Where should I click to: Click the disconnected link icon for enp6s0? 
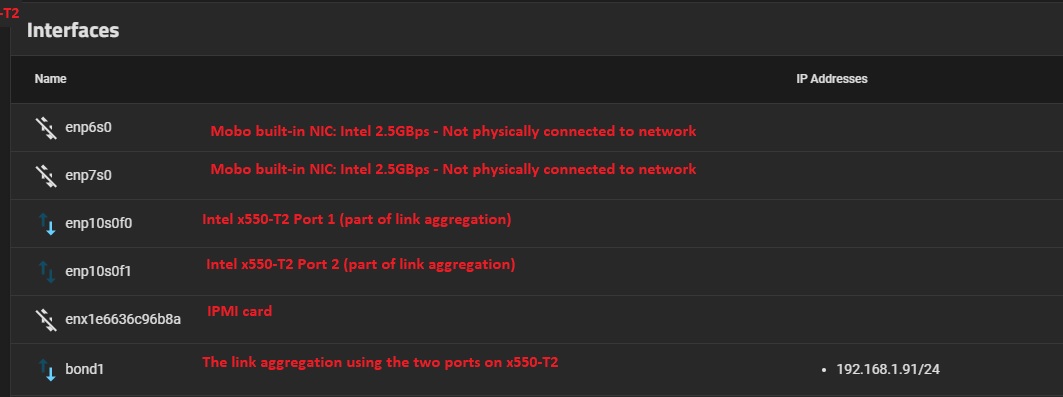tap(45, 127)
